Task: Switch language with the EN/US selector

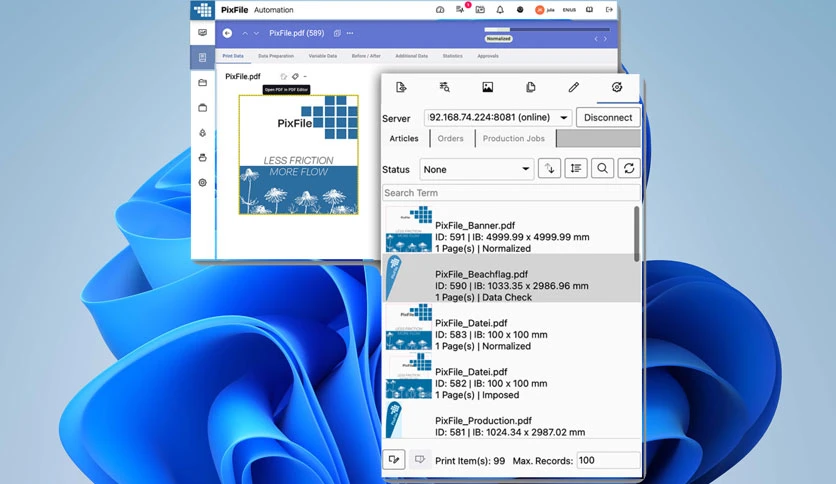Action: click(569, 10)
